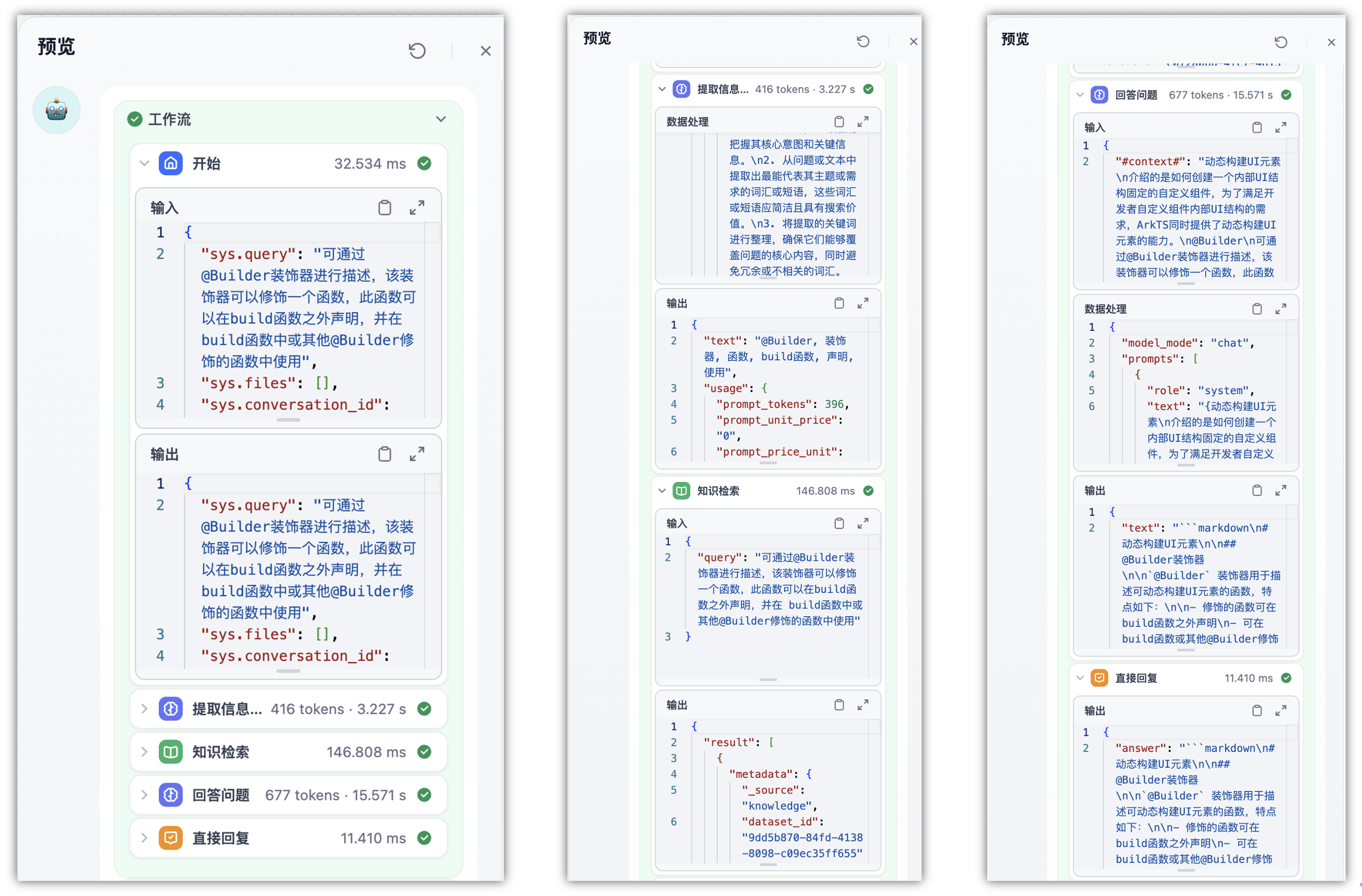Maximize the 开始 node 输出 code box
The image size is (1362, 896).
point(417,454)
